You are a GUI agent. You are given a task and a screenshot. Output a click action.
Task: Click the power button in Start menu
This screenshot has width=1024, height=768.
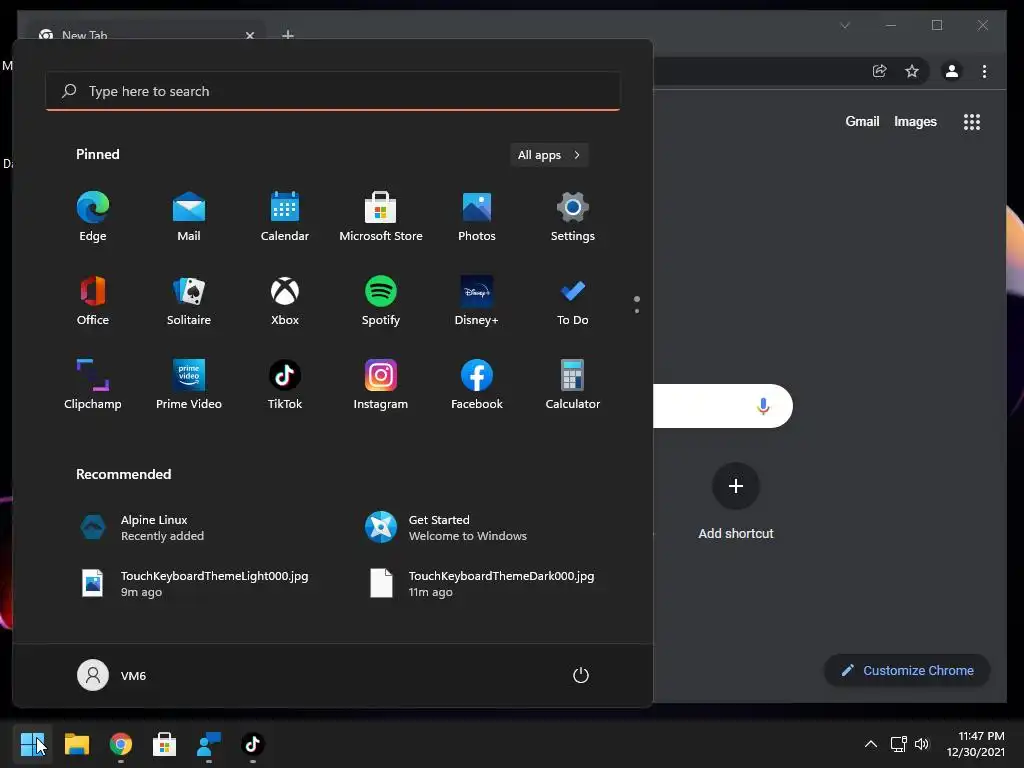(x=581, y=675)
